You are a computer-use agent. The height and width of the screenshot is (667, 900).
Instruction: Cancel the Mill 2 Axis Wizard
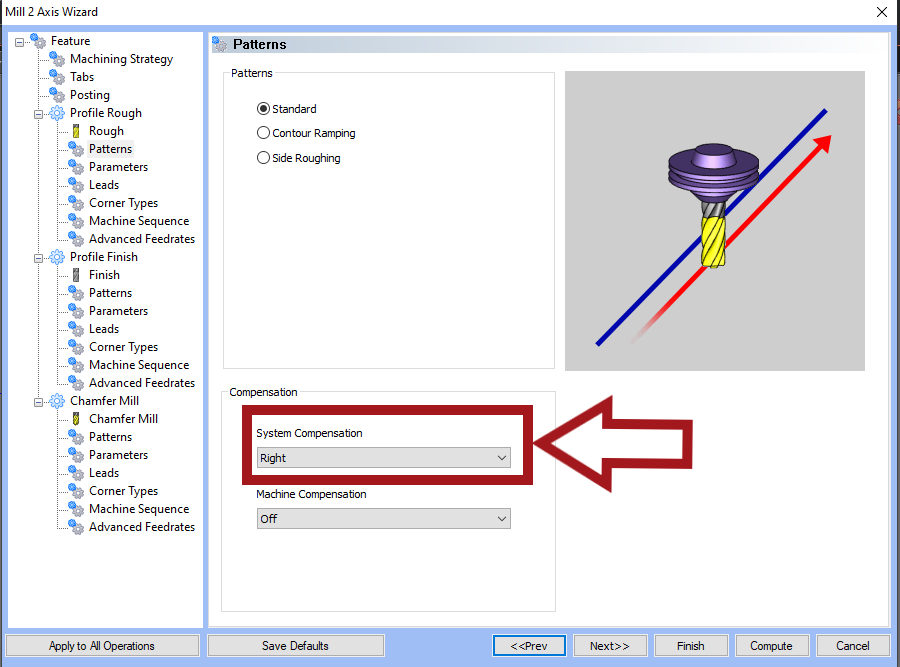(x=852, y=646)
